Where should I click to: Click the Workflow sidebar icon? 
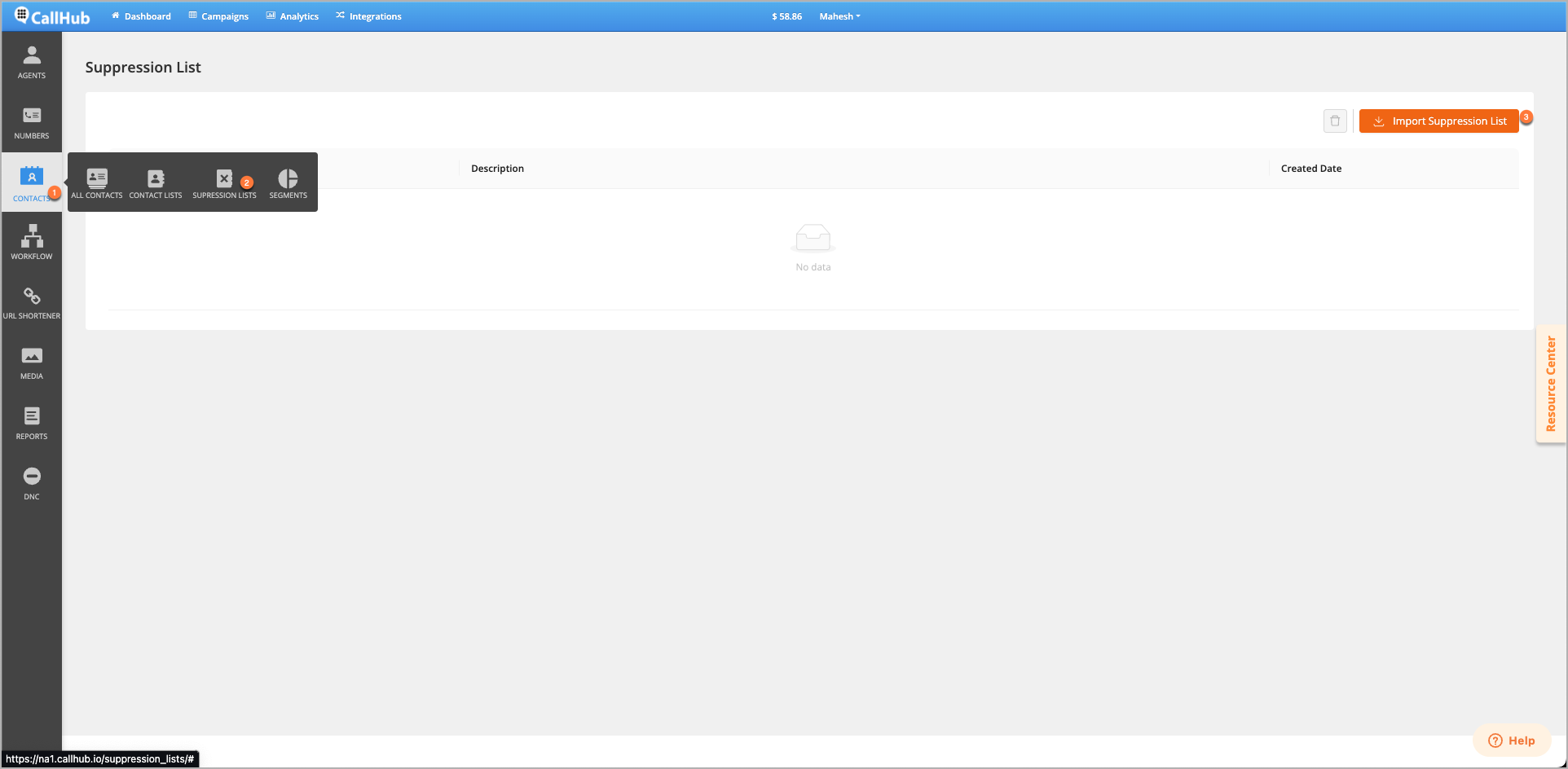[x=31, y=241]
